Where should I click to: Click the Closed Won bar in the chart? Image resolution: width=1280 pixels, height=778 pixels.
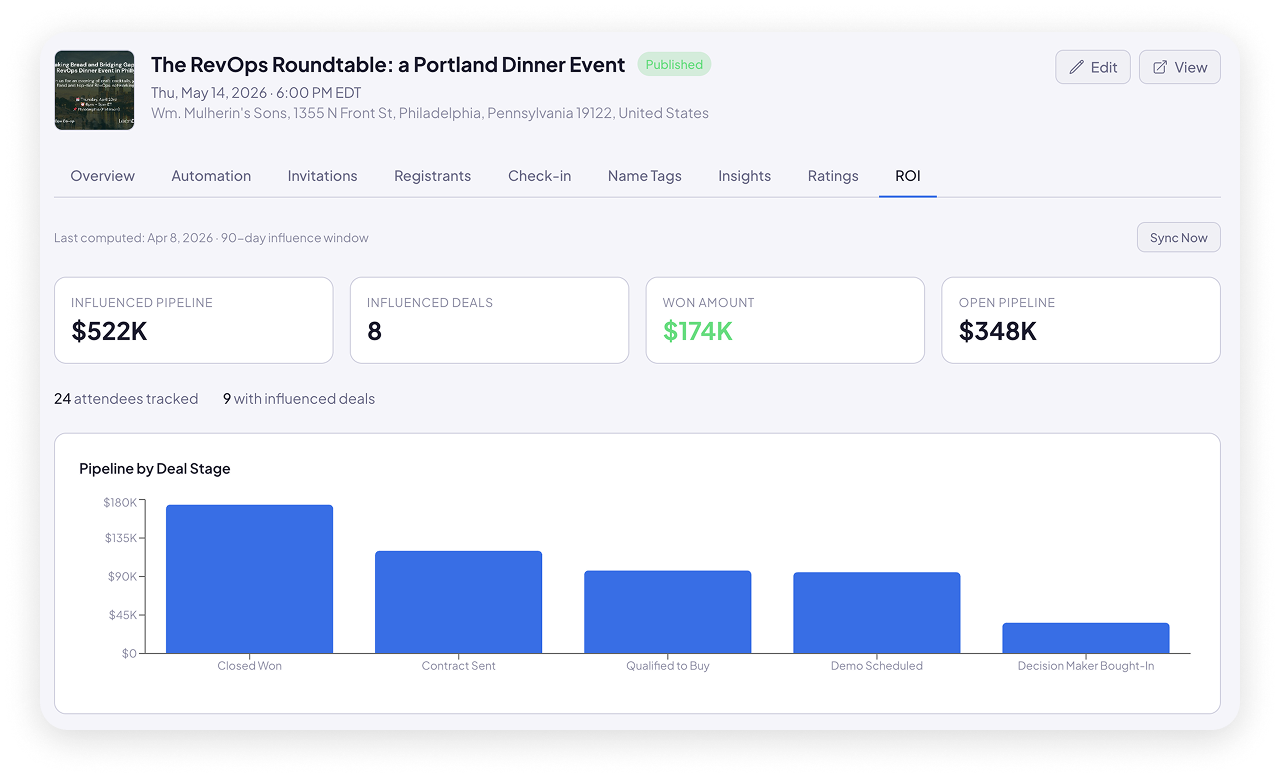point(249,578)
